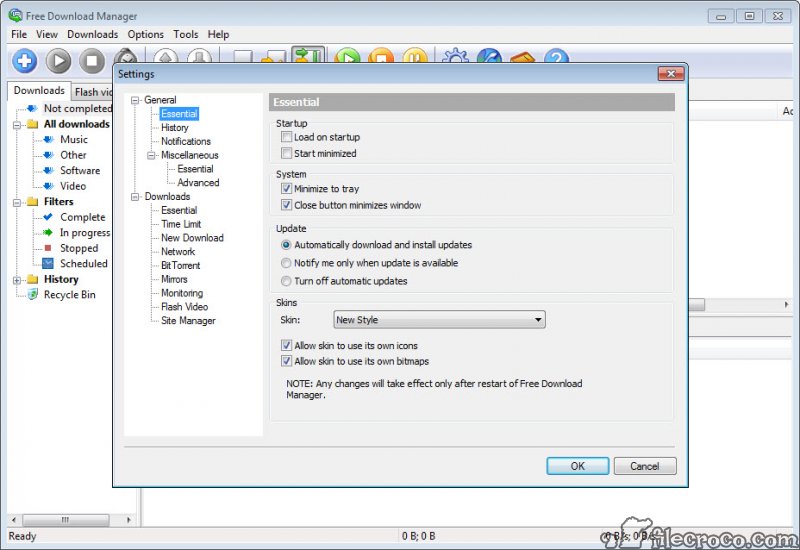This screenshot has width=800, height=550.
Task: Collapse the General node in Settings tree
Action: click(x=135, y=101)
